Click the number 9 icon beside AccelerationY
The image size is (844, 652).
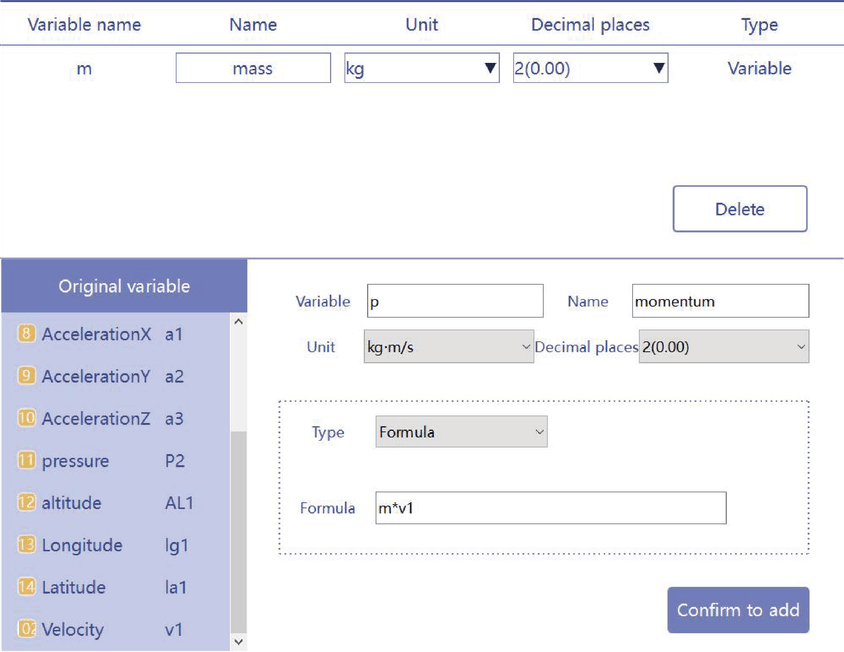[x=27, y=377]
